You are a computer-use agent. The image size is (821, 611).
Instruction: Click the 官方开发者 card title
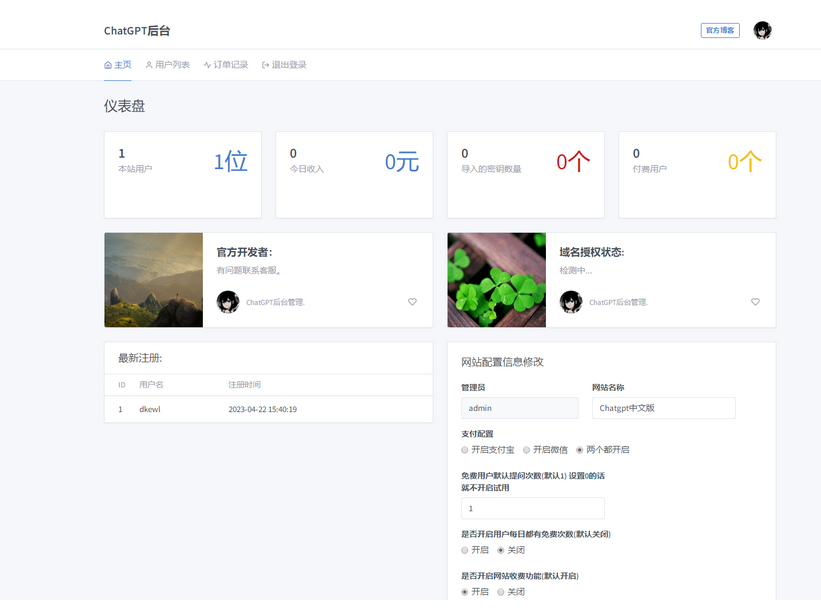click(x=245, y=252)
